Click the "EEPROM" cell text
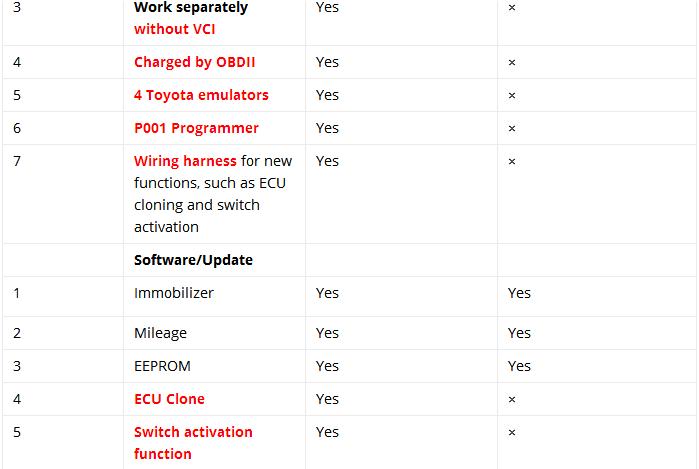The height and width of the screenshot is (469, 699). point(162,366)
